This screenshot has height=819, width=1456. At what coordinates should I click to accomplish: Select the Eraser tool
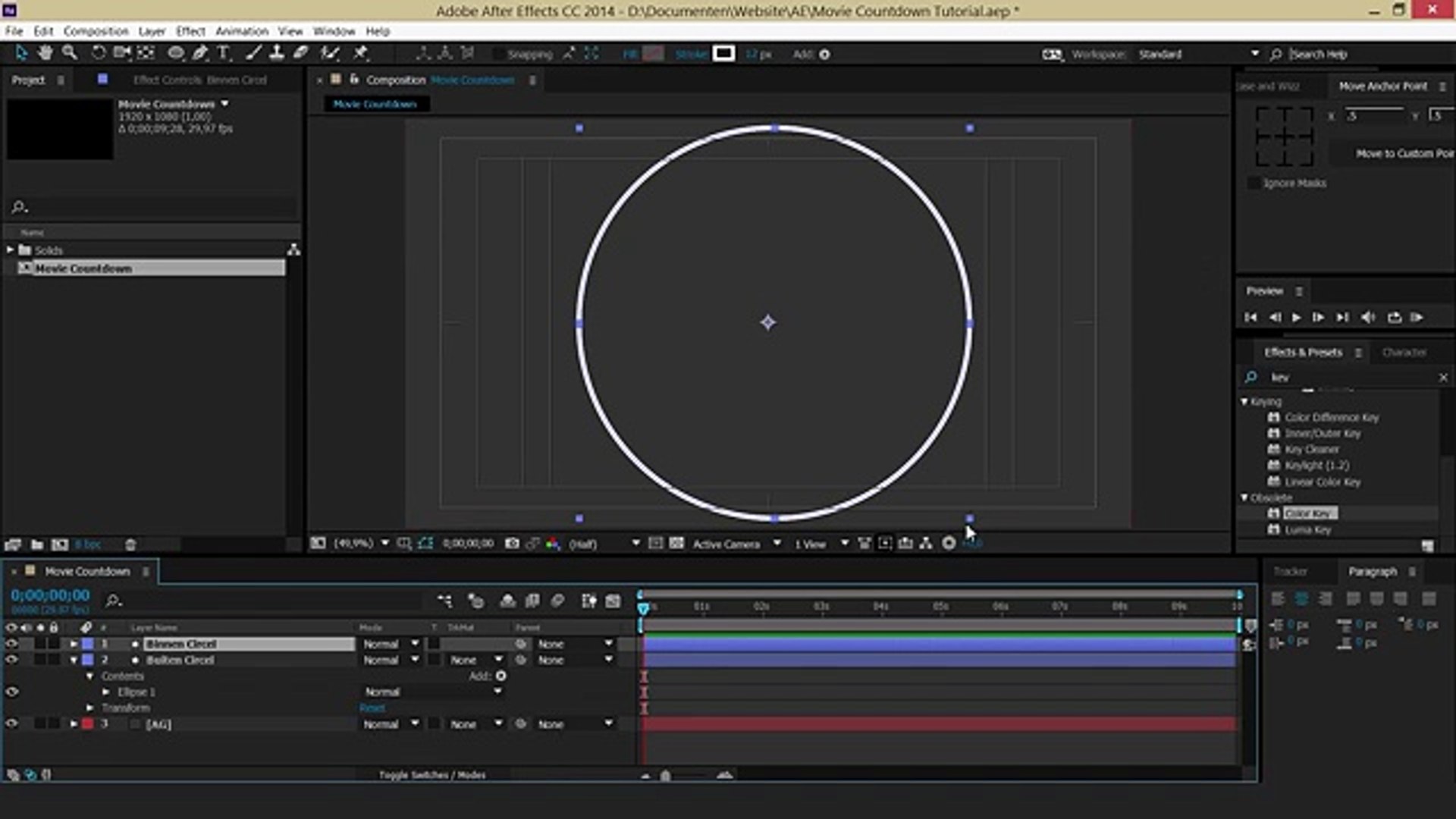click(301, 53)
